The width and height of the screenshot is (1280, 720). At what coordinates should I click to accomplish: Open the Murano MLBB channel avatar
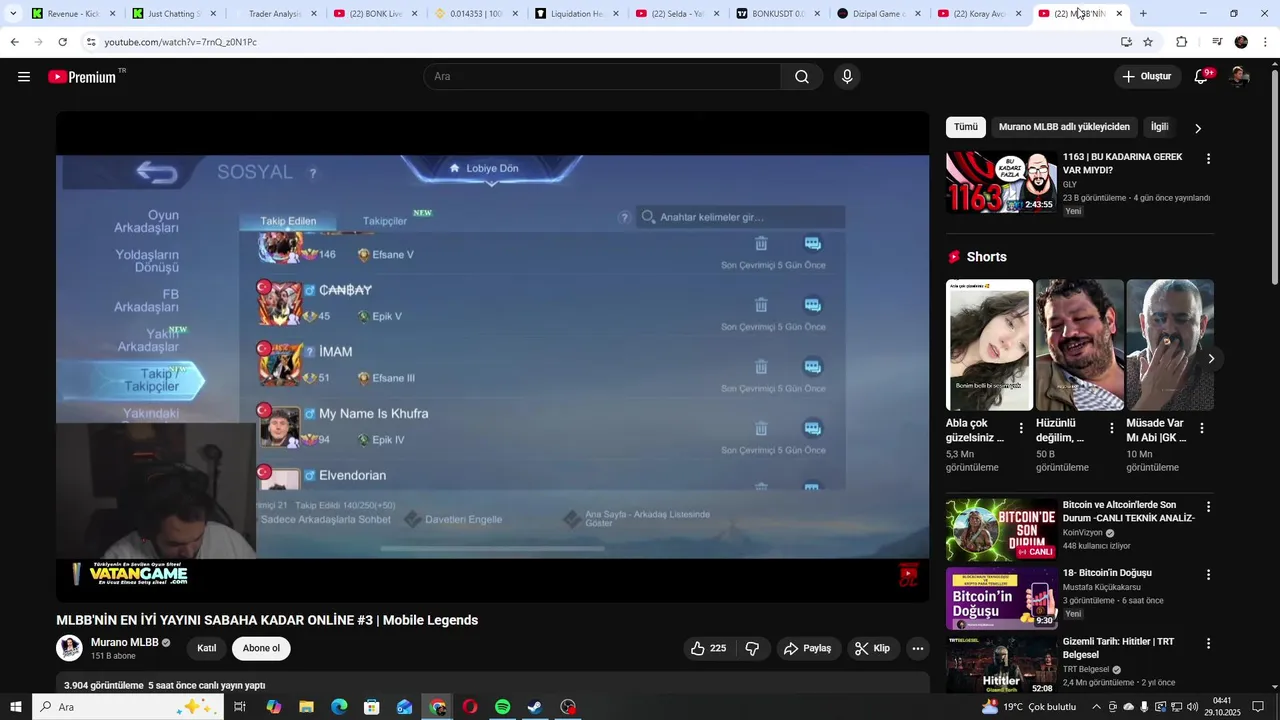click(x=69, y=648)
